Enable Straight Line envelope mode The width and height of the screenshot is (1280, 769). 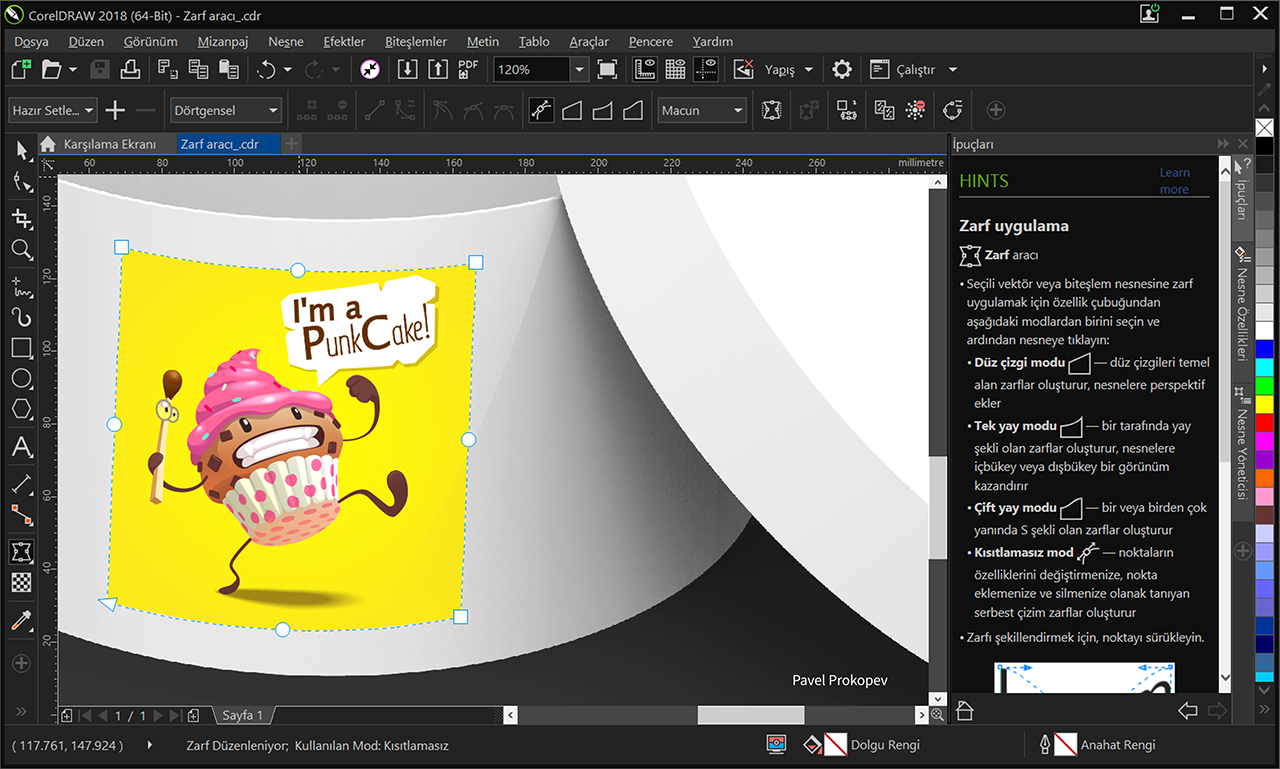[x=572, y=110]
